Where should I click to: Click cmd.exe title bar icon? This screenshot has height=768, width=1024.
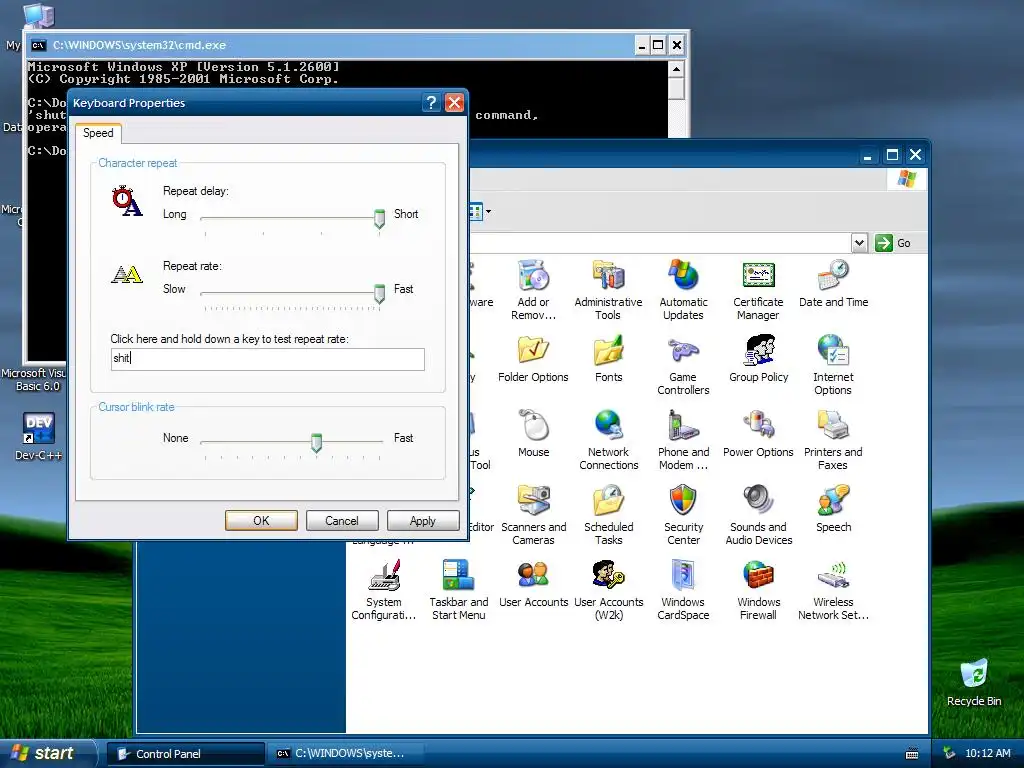point(39,45)
